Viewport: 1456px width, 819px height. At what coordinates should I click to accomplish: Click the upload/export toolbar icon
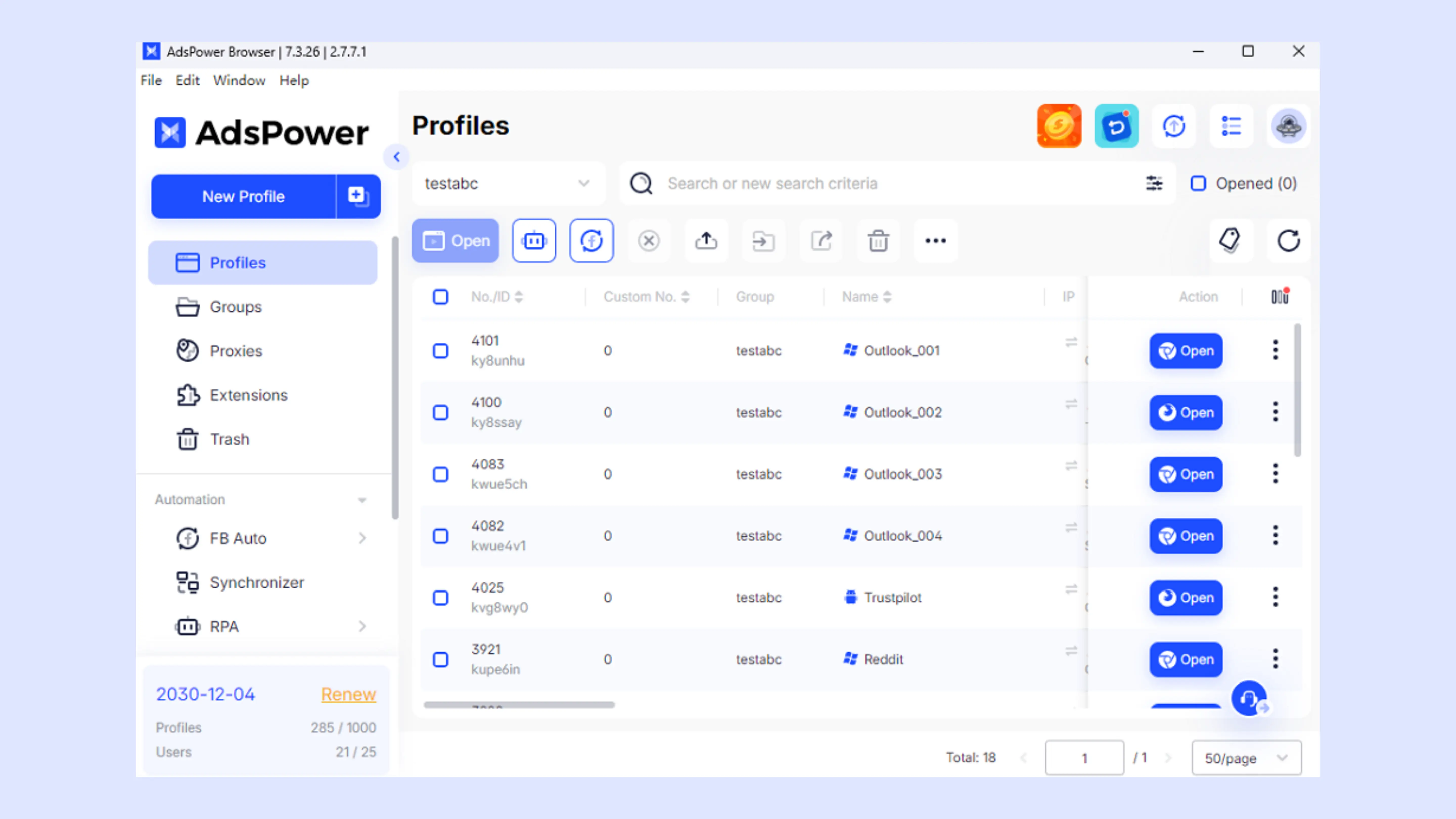point(706,241)
